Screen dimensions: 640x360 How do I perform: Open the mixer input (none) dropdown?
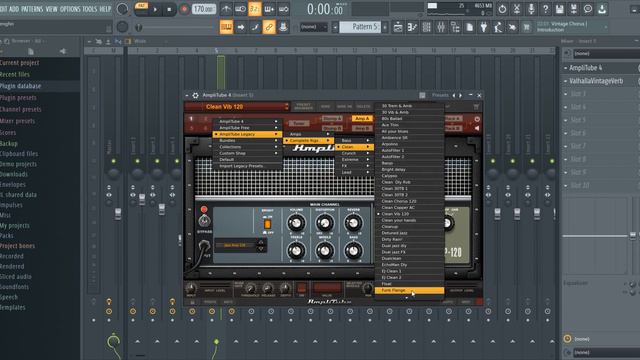coord(606,53)
